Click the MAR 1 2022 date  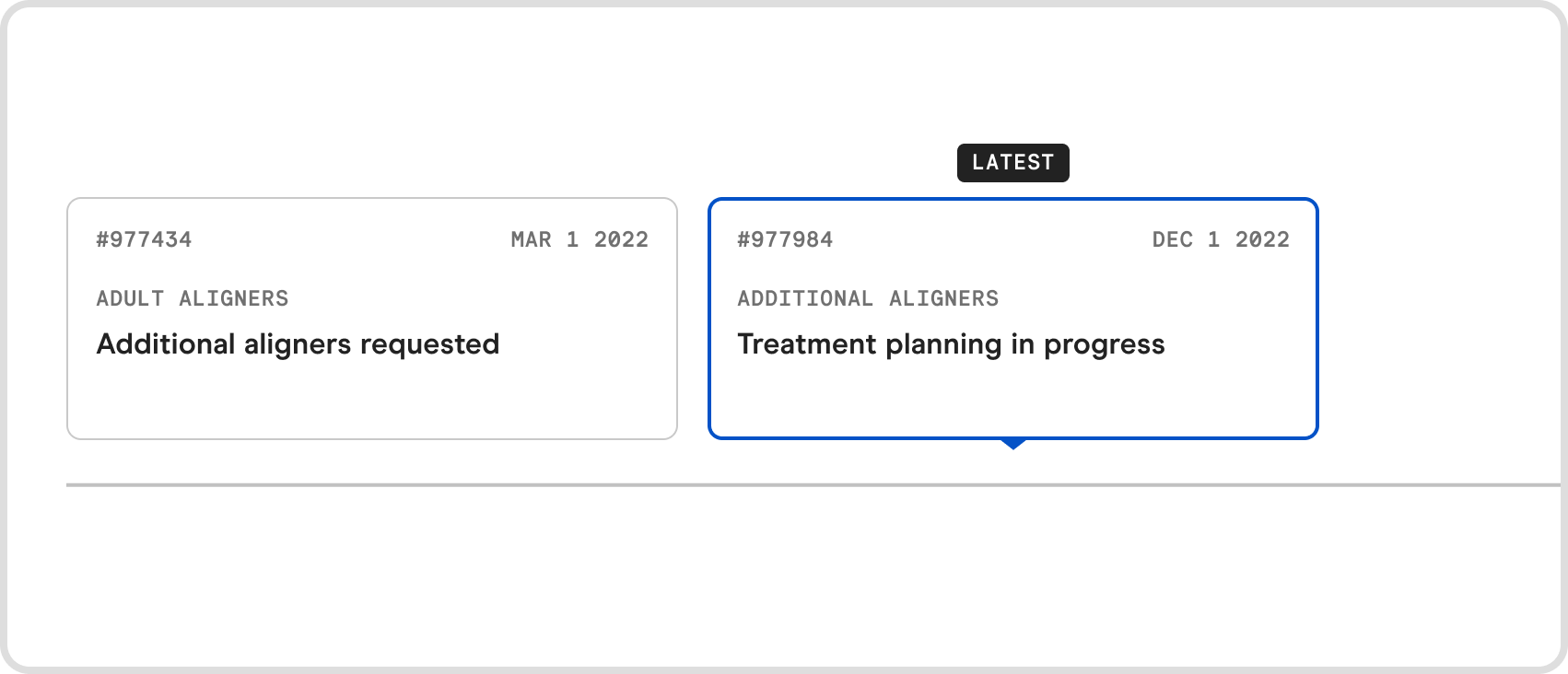(579, 240)
